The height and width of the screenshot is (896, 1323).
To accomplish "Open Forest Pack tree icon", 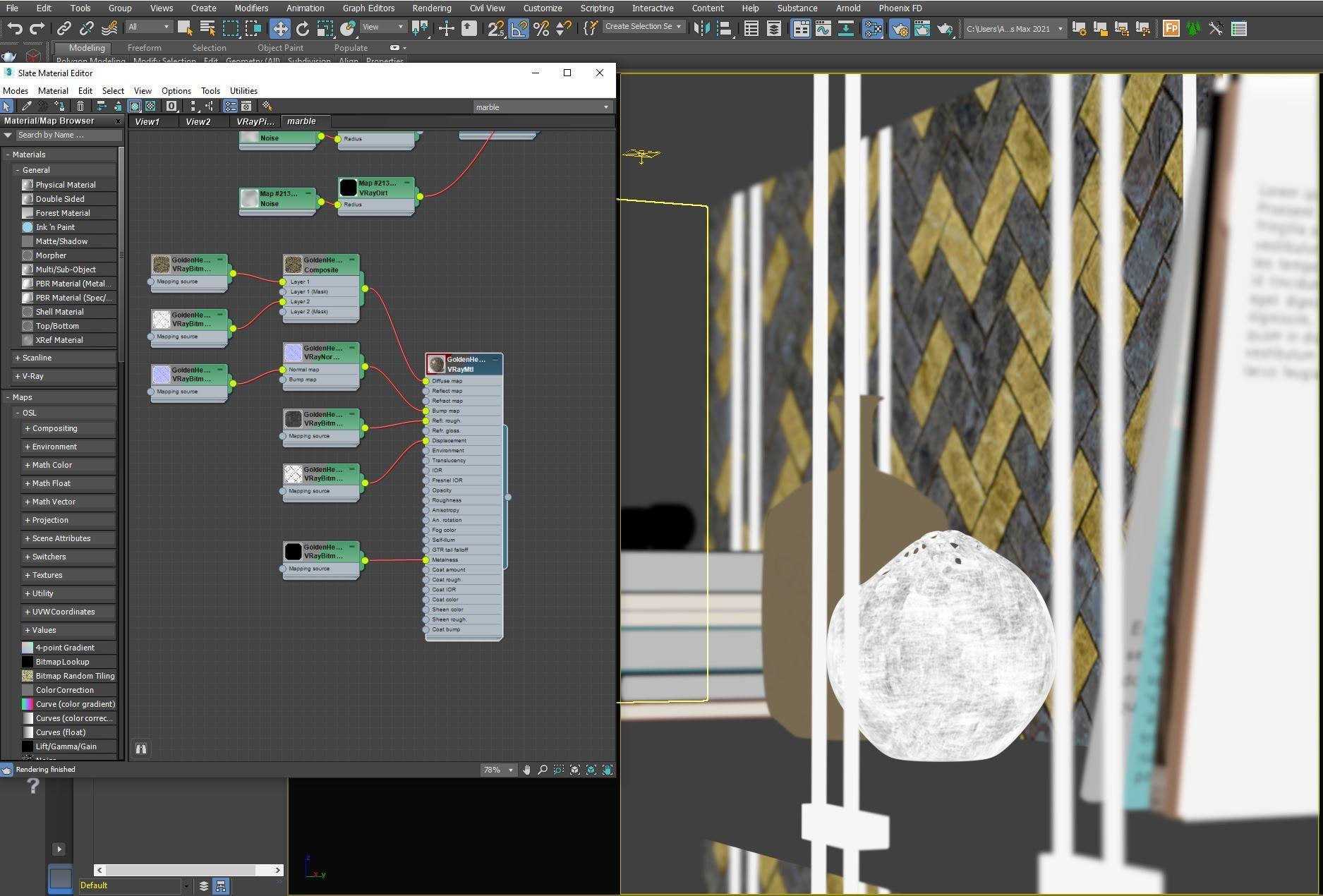I will click(1193, 28).
